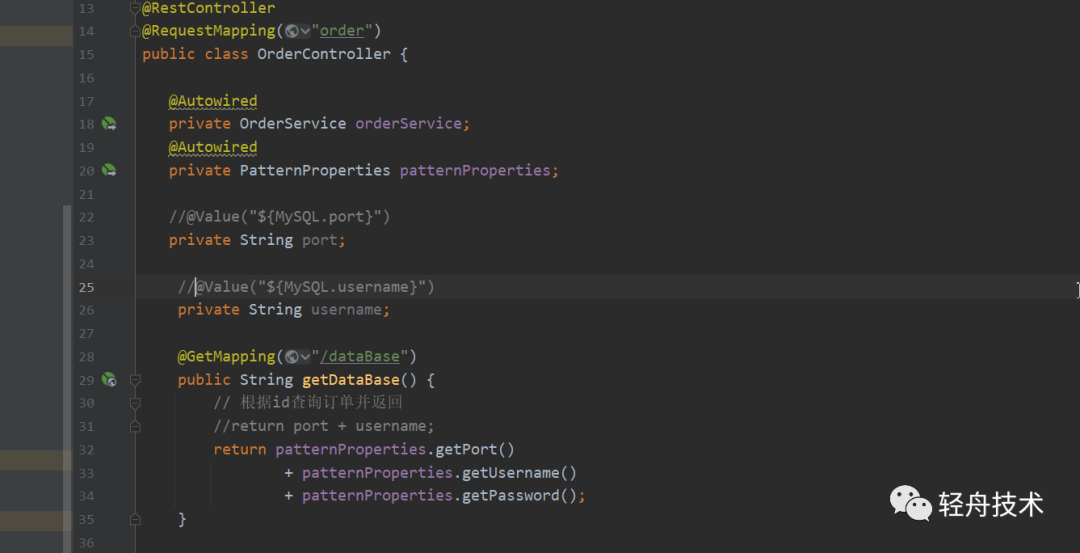Click the closing fold marker on line 35

135,519
